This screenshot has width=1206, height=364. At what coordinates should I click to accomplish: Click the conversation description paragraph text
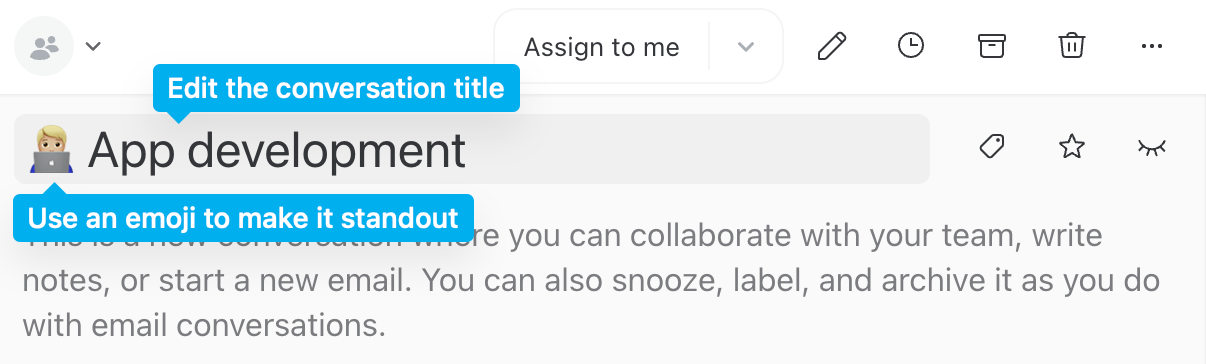tap(591, 282)
